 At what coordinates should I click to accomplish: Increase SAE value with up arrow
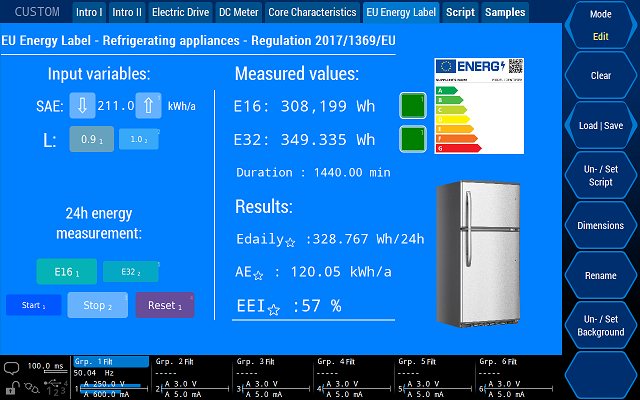[x=147, y=106]
